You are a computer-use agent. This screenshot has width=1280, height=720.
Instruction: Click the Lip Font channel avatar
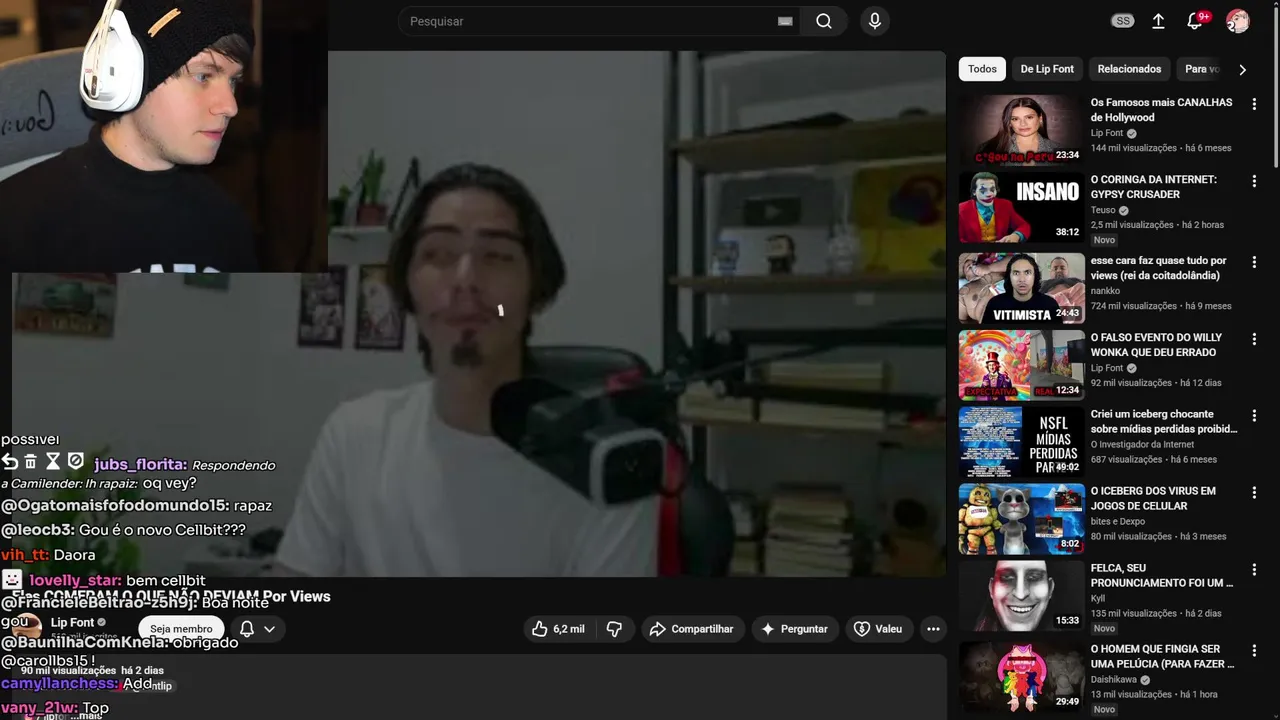[x=25, y=629]
